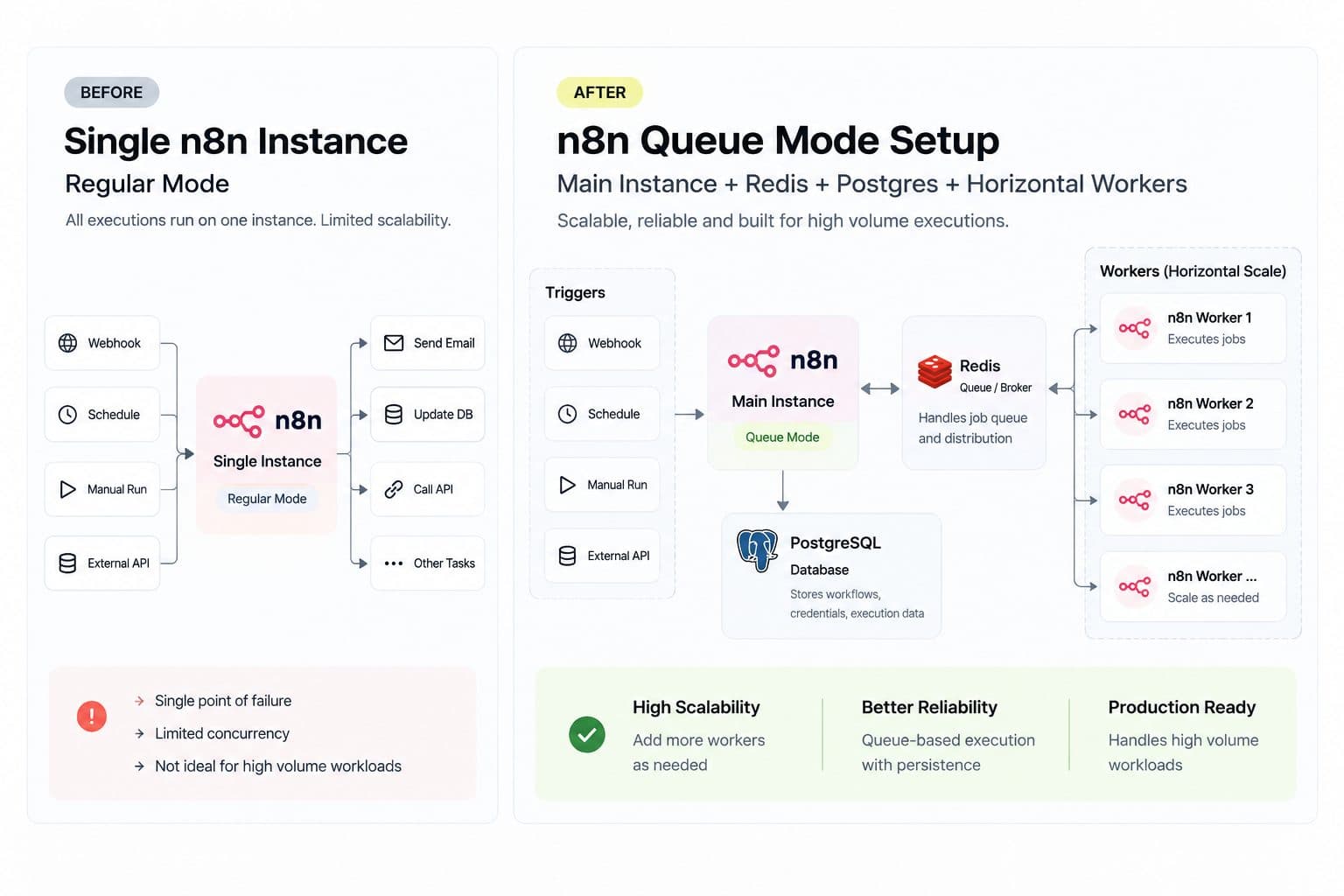Click the green Queue Mode pill
The image size is (1344, 896).
782,437
